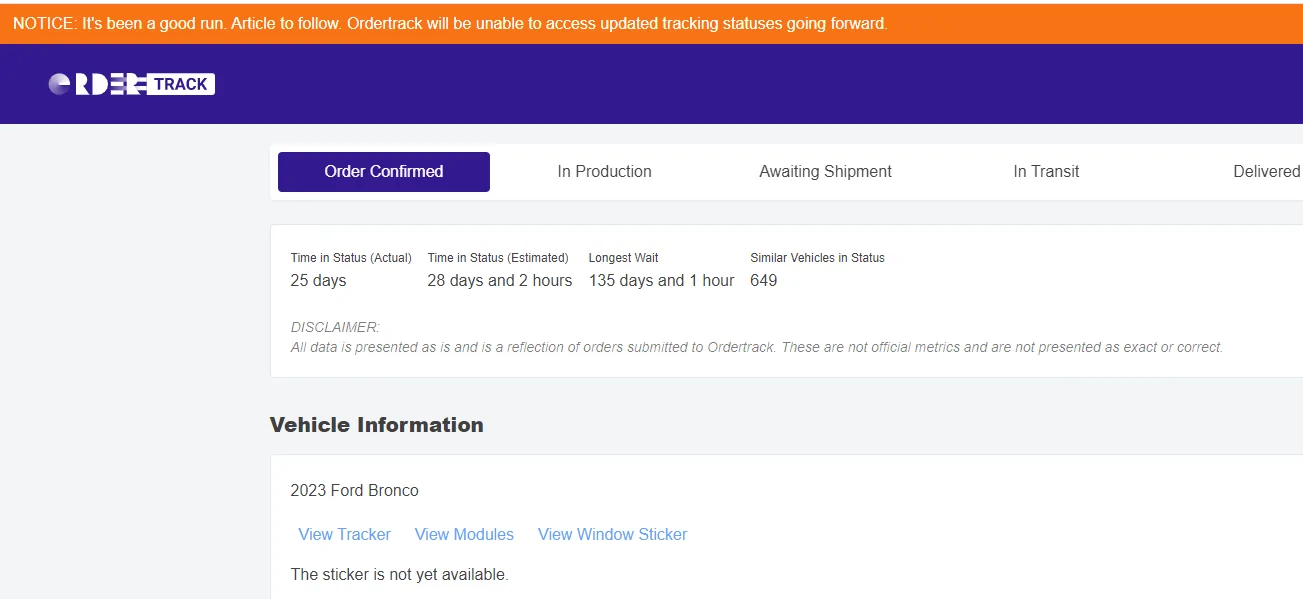Click the Longest Wait label

pos(623,258)
